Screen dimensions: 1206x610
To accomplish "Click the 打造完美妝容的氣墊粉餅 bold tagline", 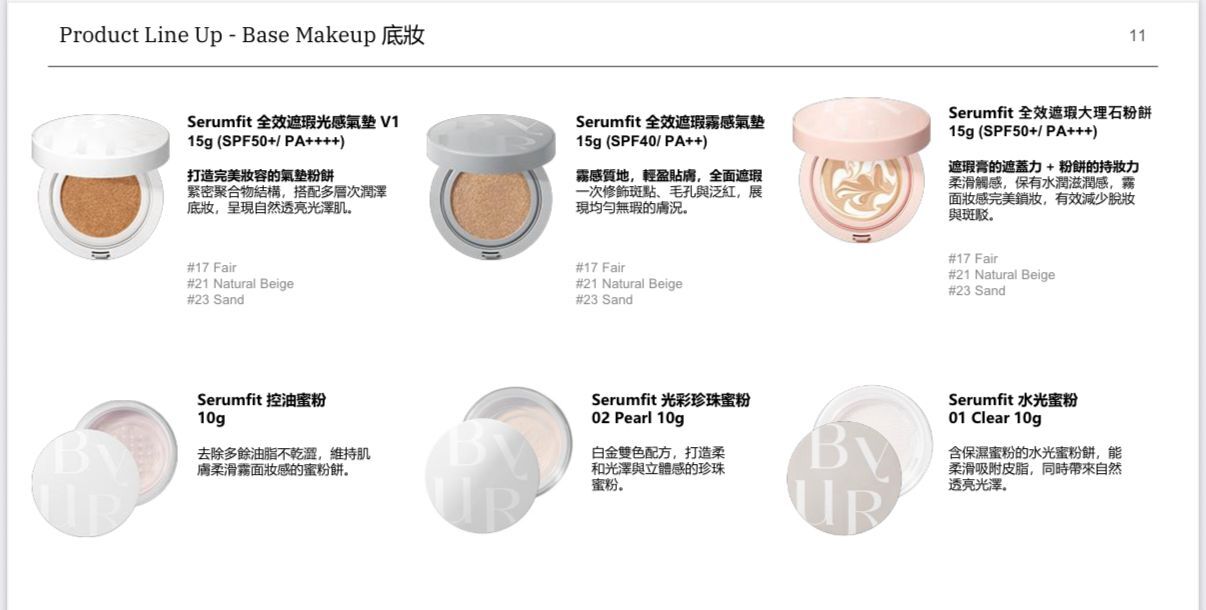I will (260, 176).
